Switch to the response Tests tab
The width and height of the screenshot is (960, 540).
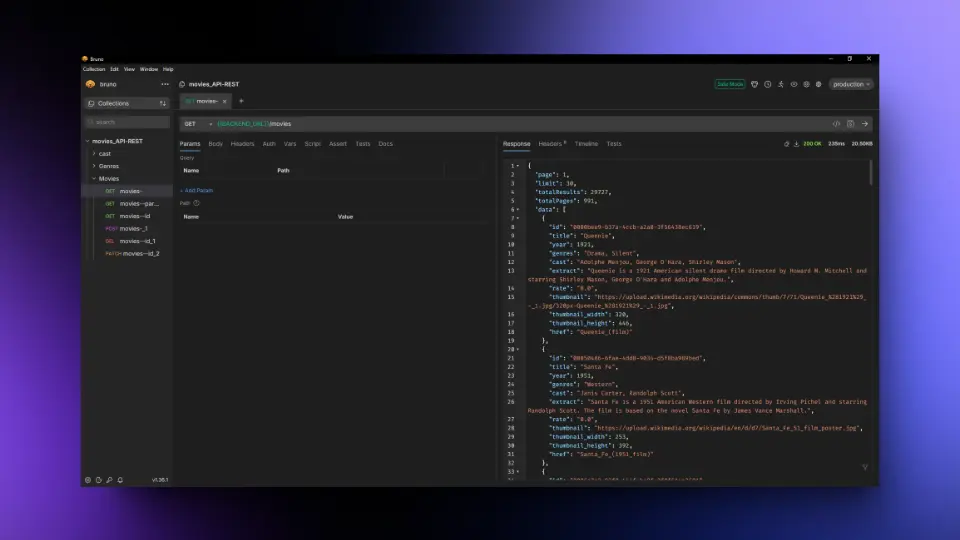click(x=613, y=144)
